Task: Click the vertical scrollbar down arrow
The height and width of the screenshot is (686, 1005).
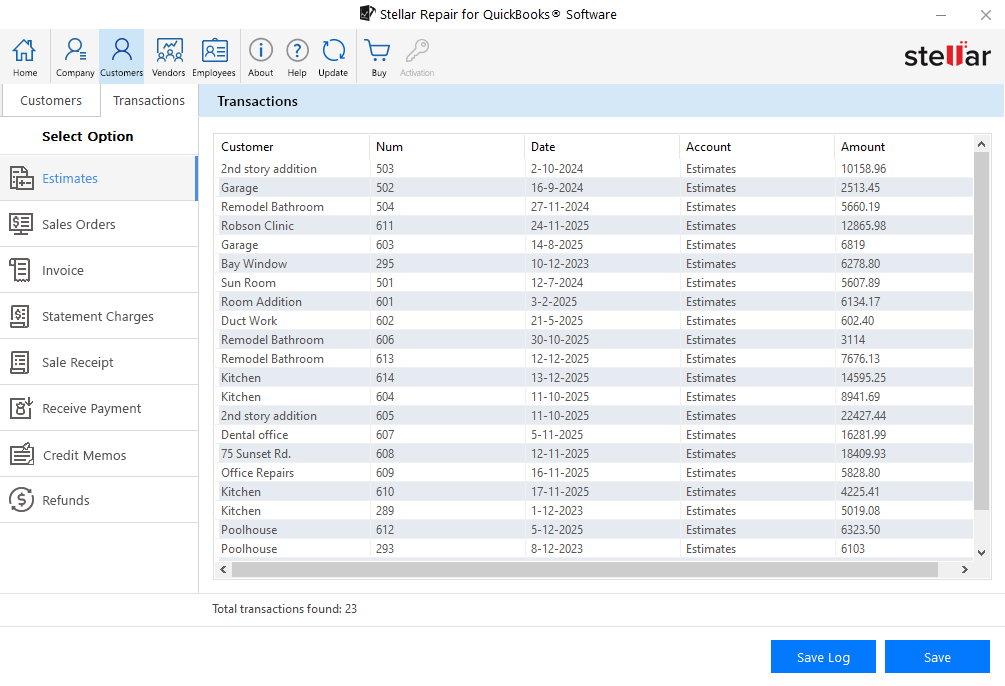Action: (981, 552)
